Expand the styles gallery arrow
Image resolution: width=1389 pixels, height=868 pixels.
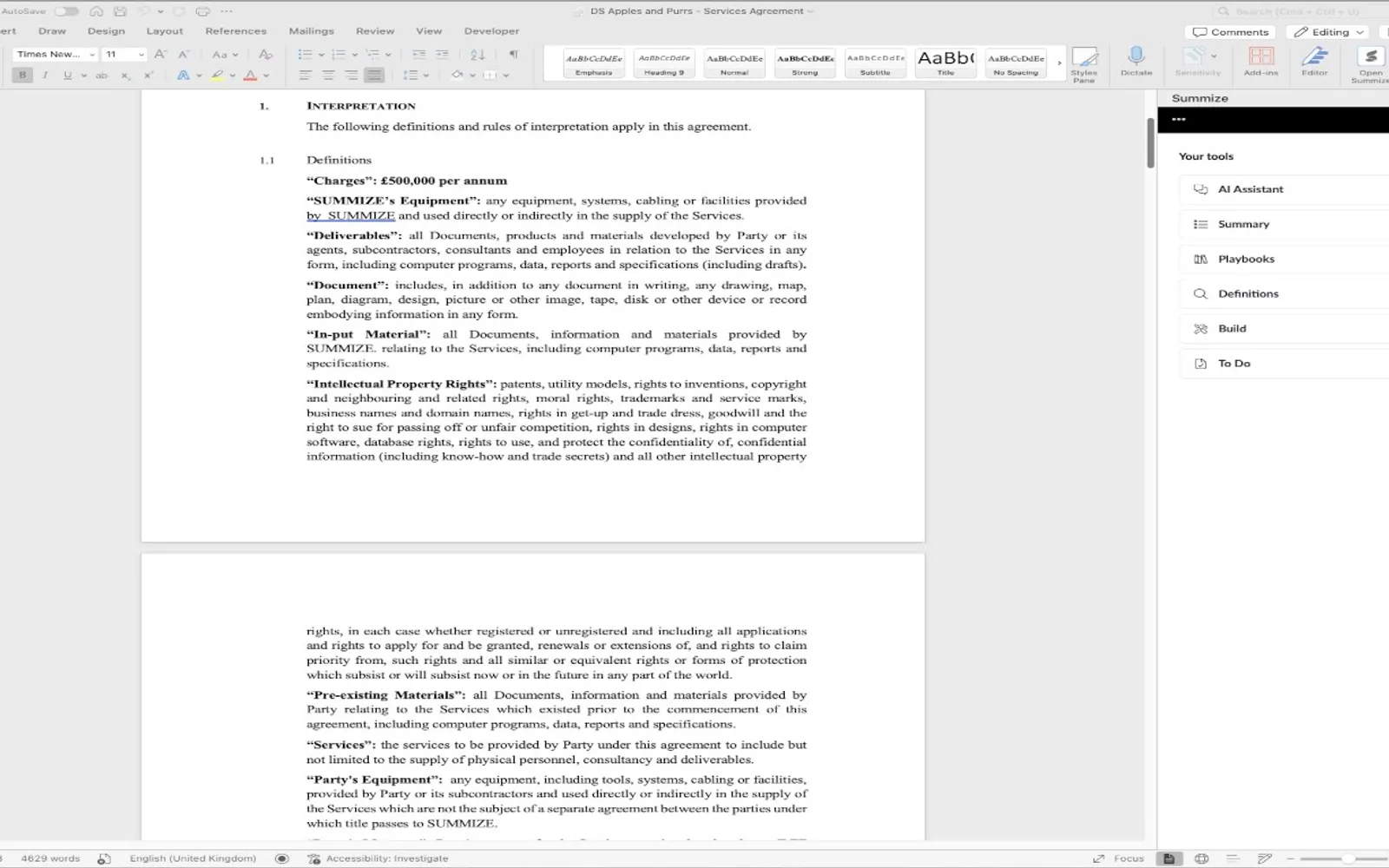pos(1059,62)
